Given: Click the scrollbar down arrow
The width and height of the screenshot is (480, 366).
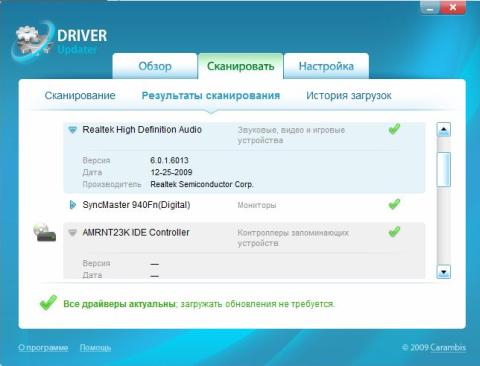Looking at the screenshot, I should click(x=444, y=272).
